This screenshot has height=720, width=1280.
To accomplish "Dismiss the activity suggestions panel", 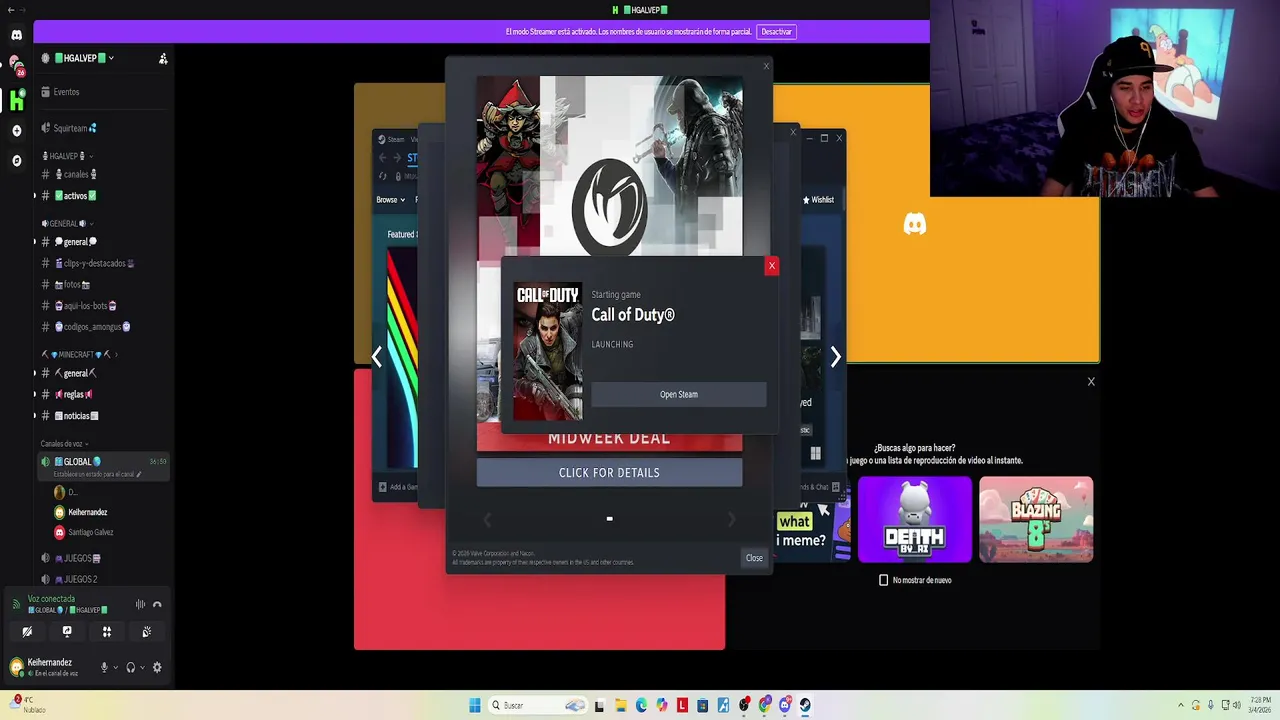I will [x=1091, y=382].
